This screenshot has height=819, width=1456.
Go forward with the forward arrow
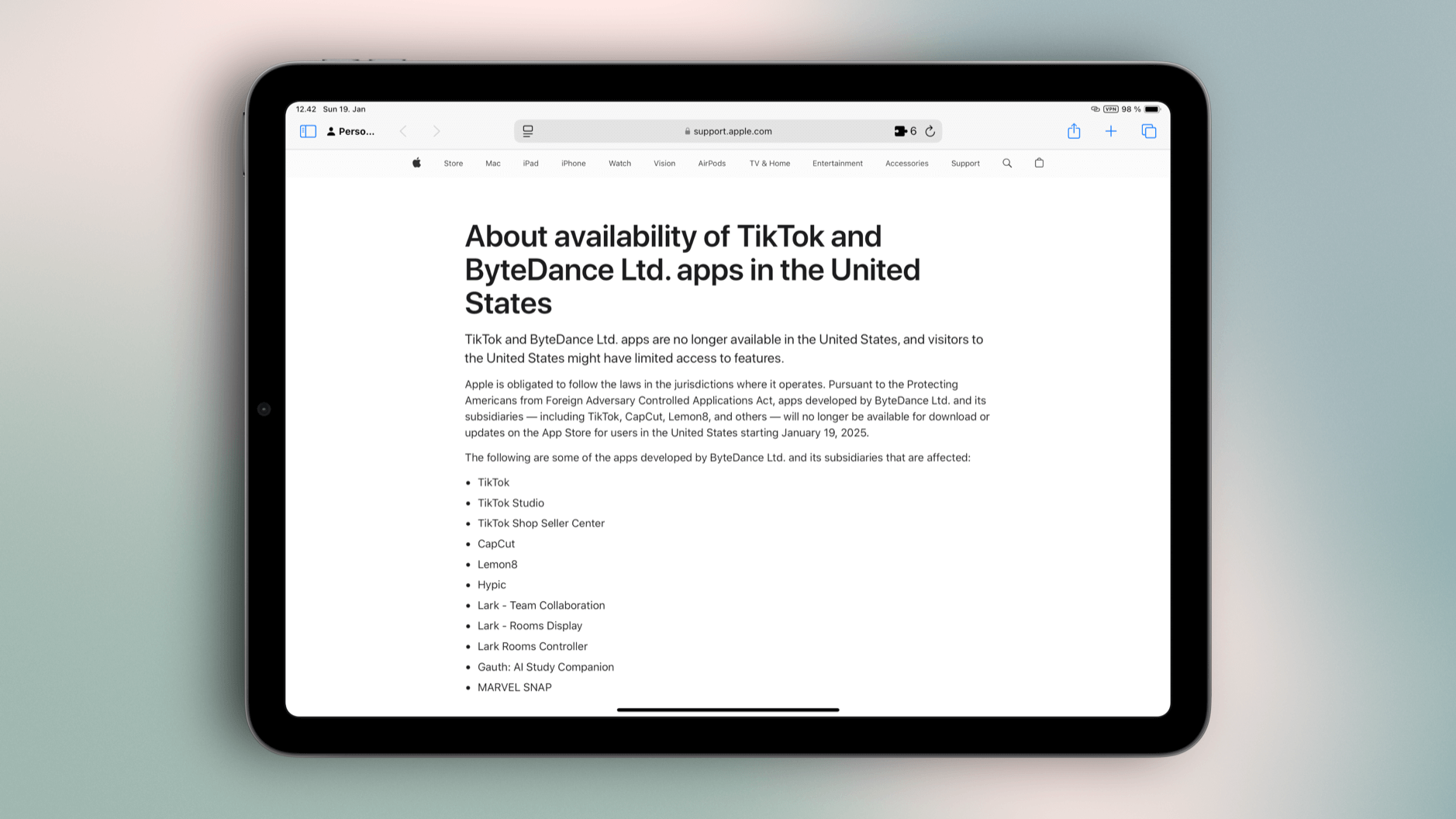pyautogui.click(x=436, y=131)
